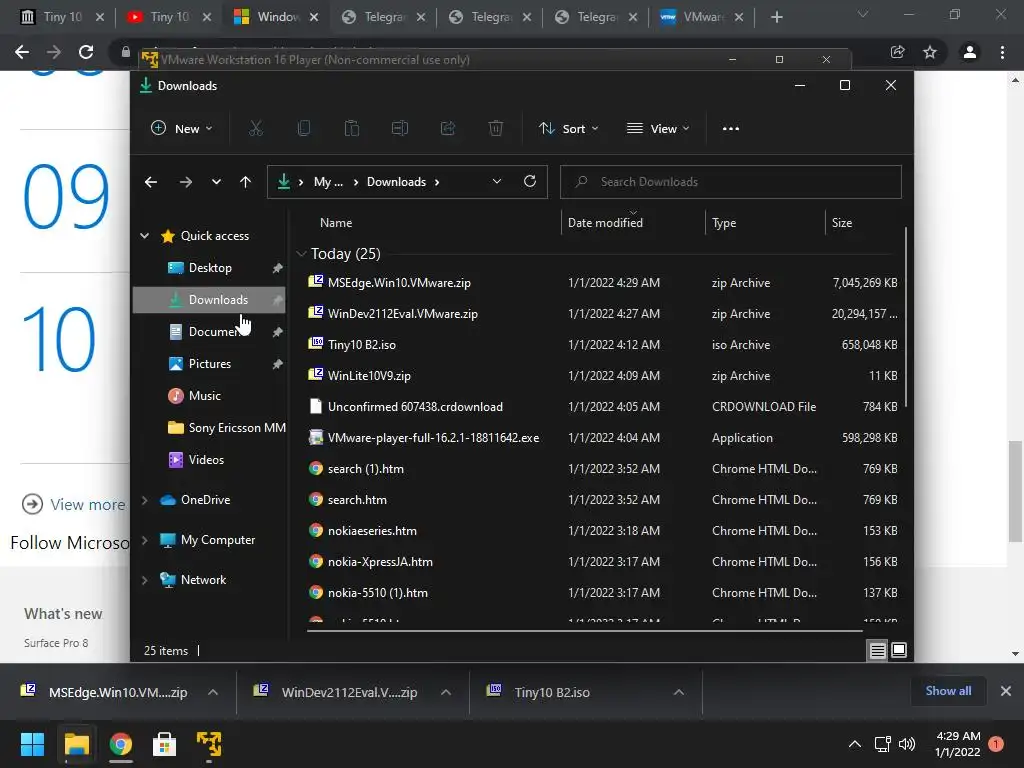Open VMware Player taskbar icon
Image resolution: width=1024 pixels, height=768 pixels.
click(x=209, y=744)
